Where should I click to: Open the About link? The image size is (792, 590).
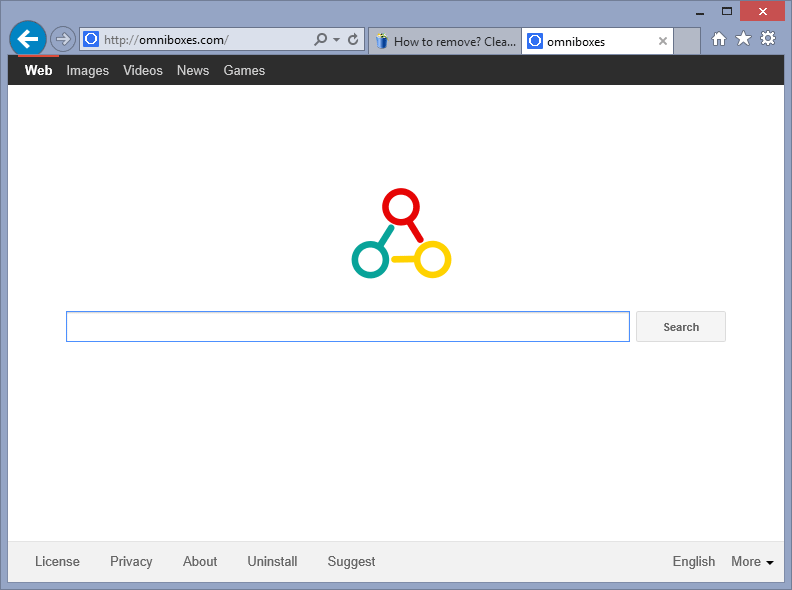200,561
